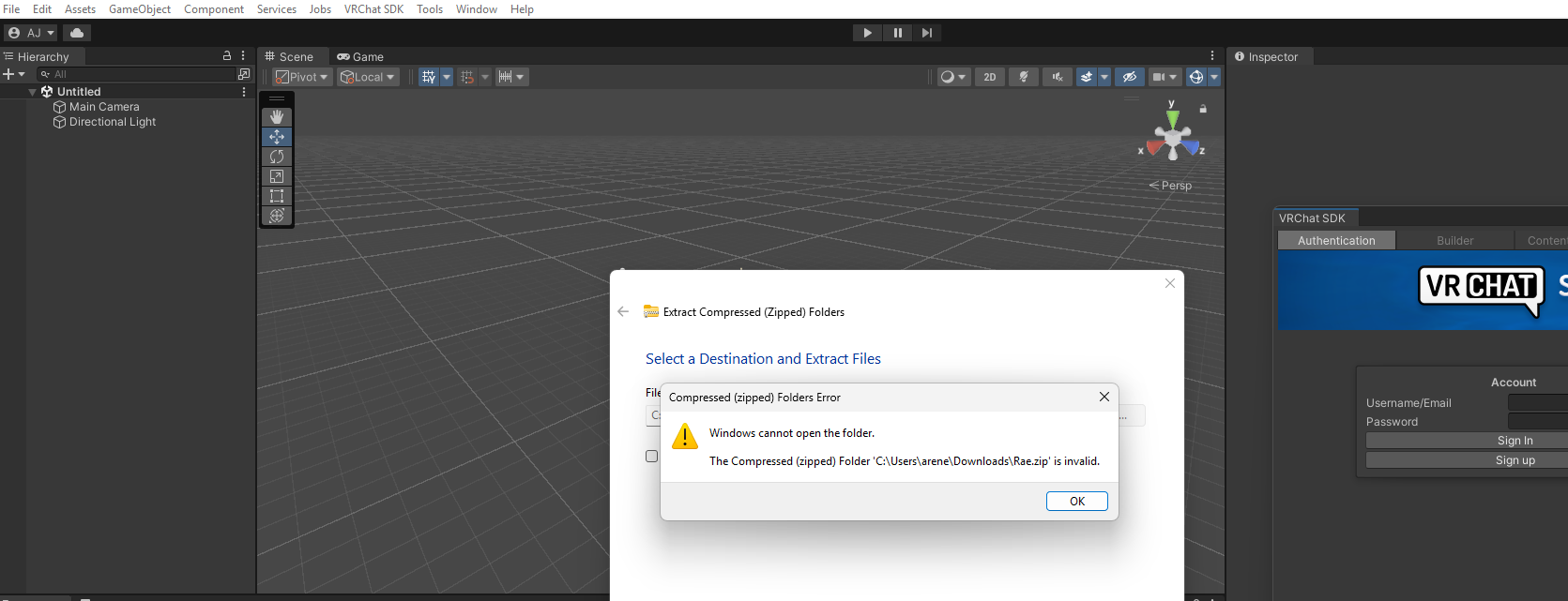Click the Unity pause button
Viewport: 1568px width, 601px height.
[897, 33]
